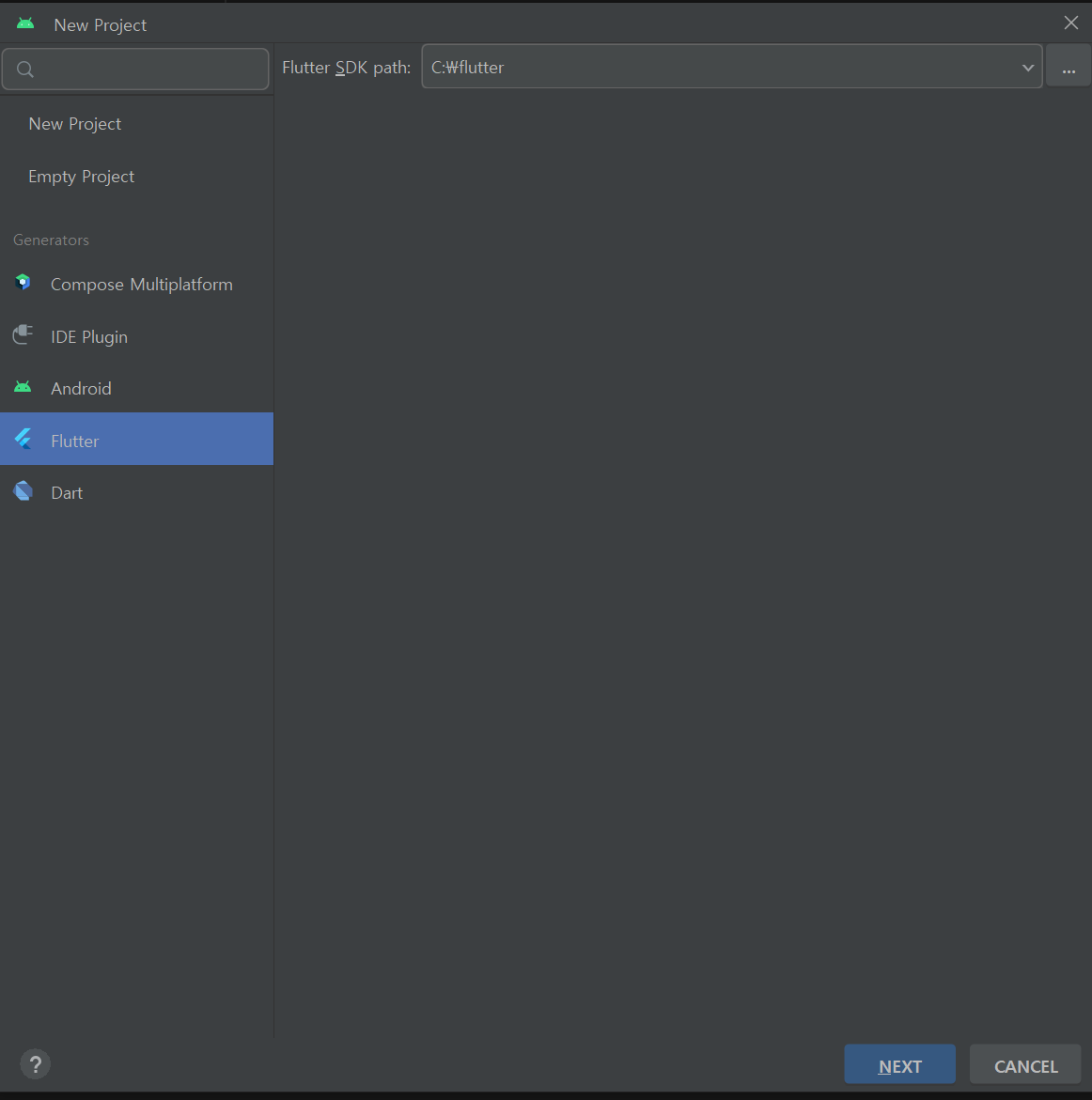Image resolution: width=1092 pixels, height=1100 pixels.
Task: Click the Android Studio icon in title bar
Action: (x=25, y=23)
